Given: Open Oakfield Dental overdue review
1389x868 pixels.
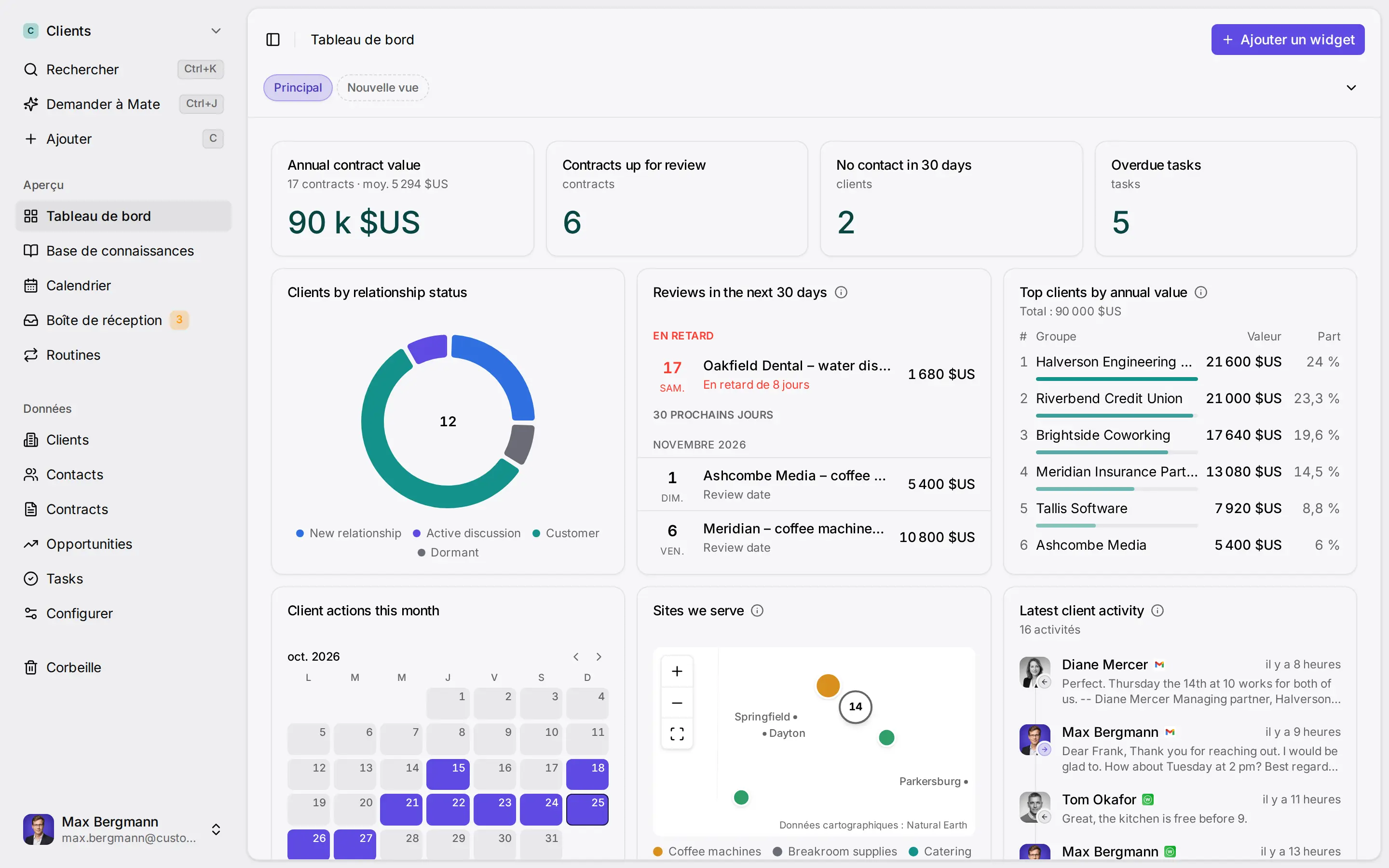Looking at the screenshot, I should click(x=813, y=375).
